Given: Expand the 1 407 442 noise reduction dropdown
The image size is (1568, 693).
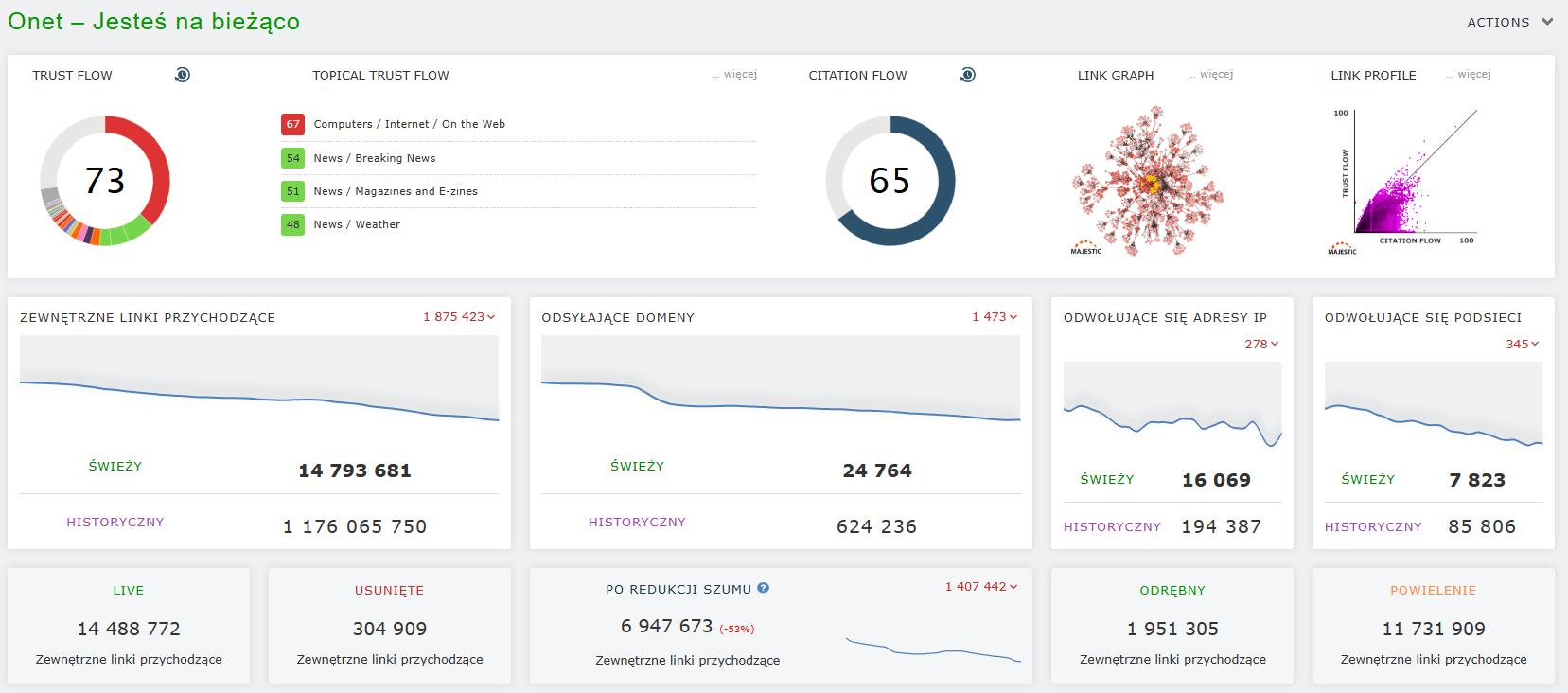Looking at the screenshot, I should 981,587.
